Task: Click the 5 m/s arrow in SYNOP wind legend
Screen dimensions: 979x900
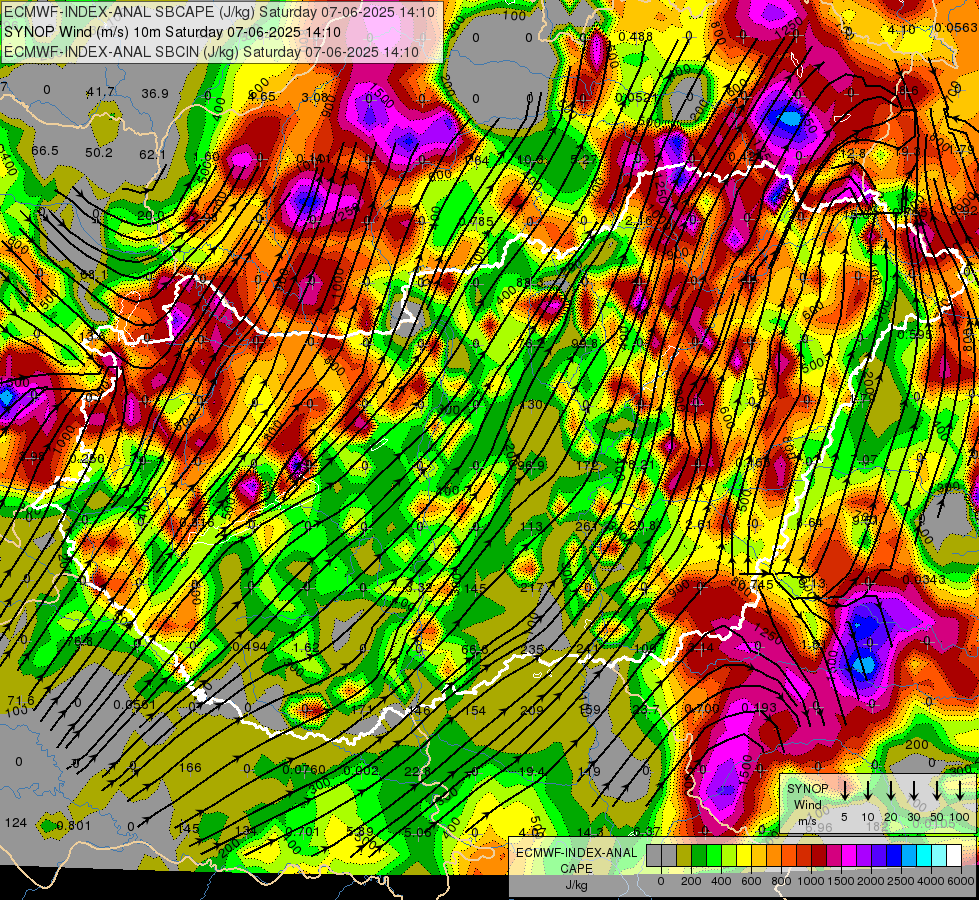Action: click(844, 791)
